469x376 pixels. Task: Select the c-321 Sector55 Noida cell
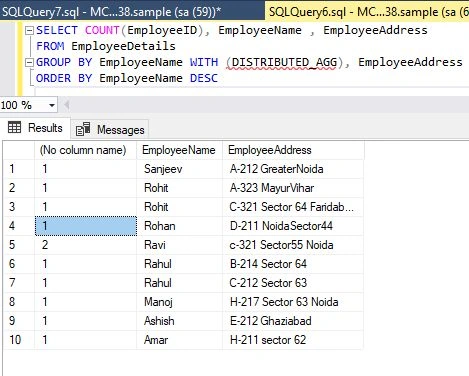click(x=293, y=245)
